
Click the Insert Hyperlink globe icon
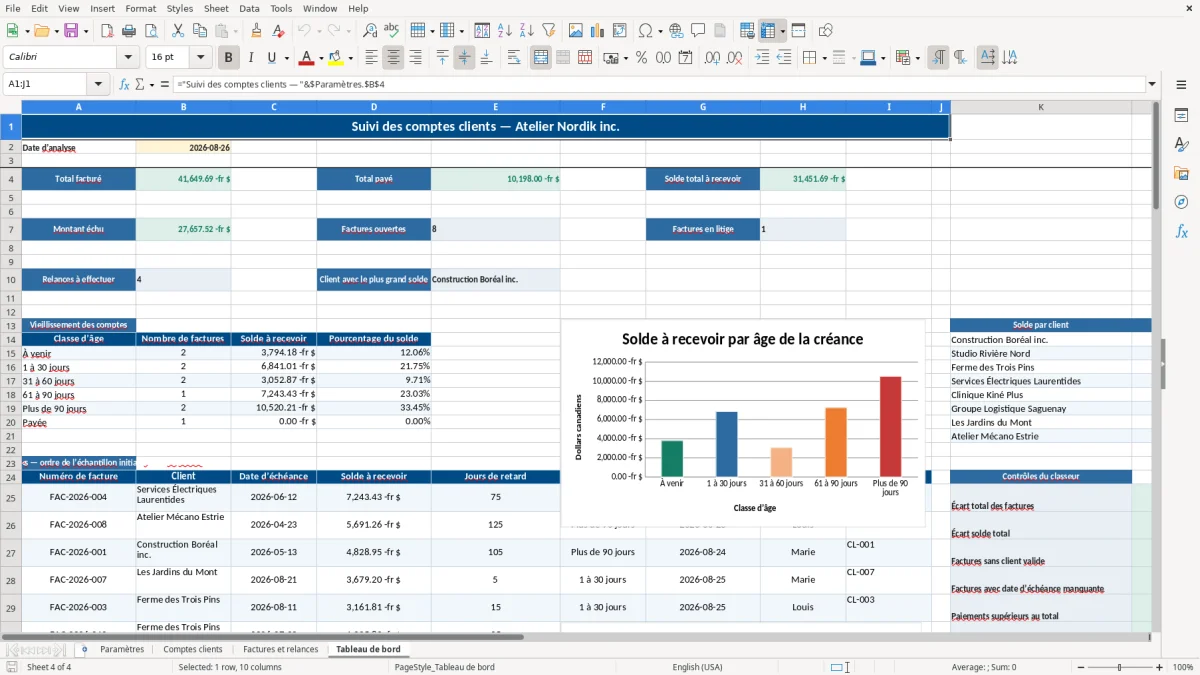pos(676,31)
